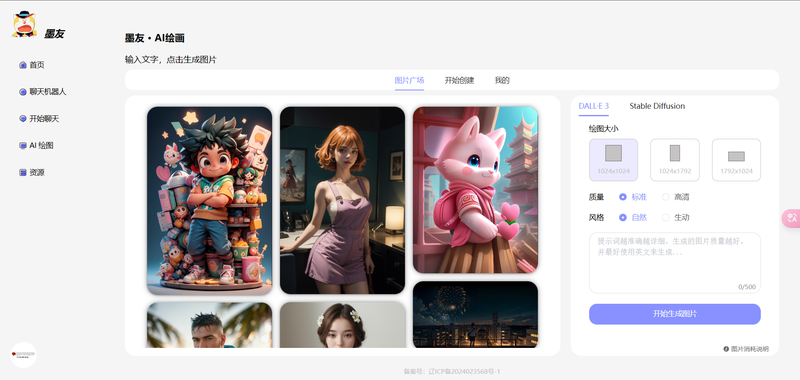Open the fireworks night city image

[x=476, y=315]
